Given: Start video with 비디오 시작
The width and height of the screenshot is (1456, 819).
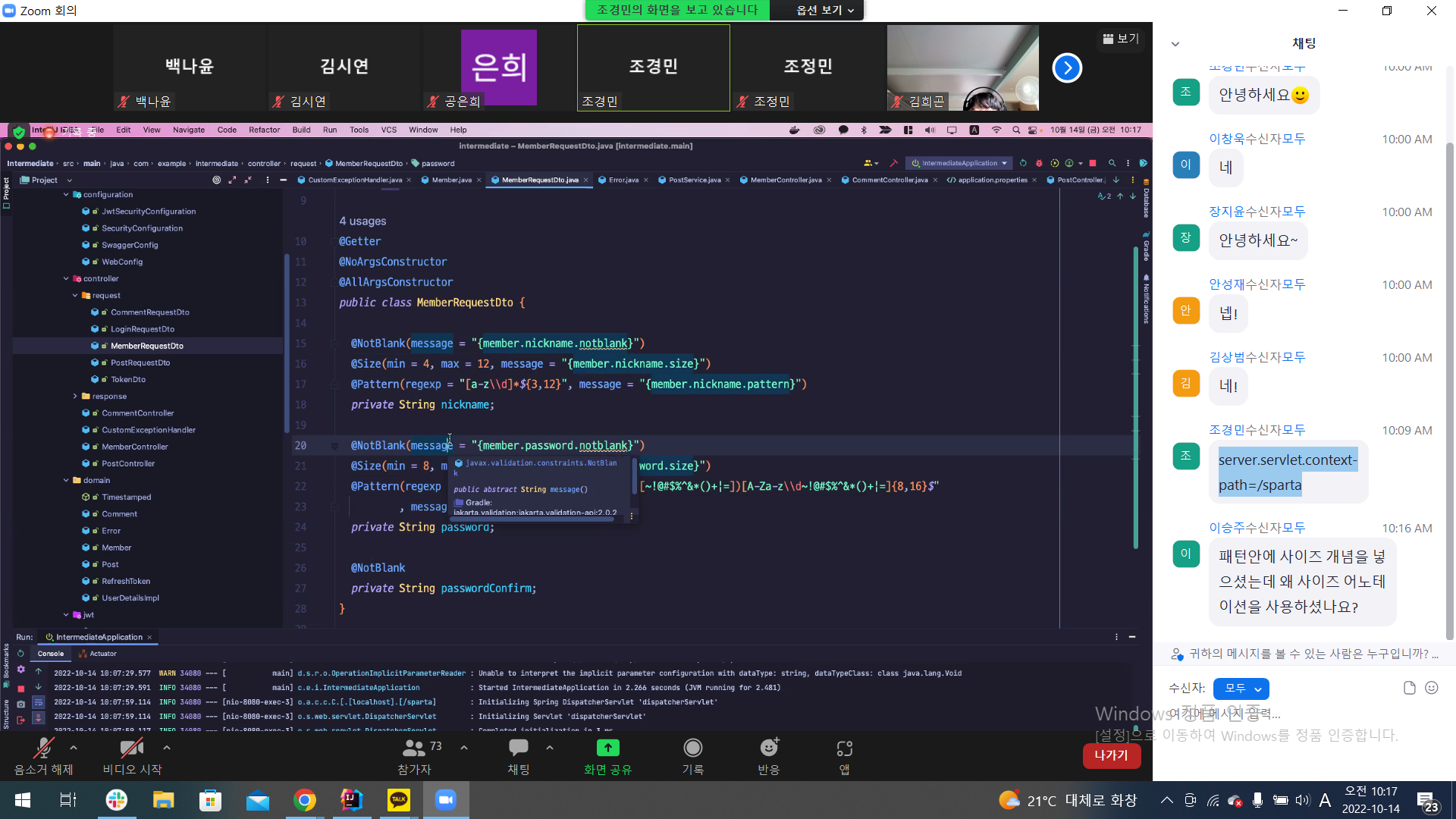Looking at the screenshot, I should pos(132,749).
